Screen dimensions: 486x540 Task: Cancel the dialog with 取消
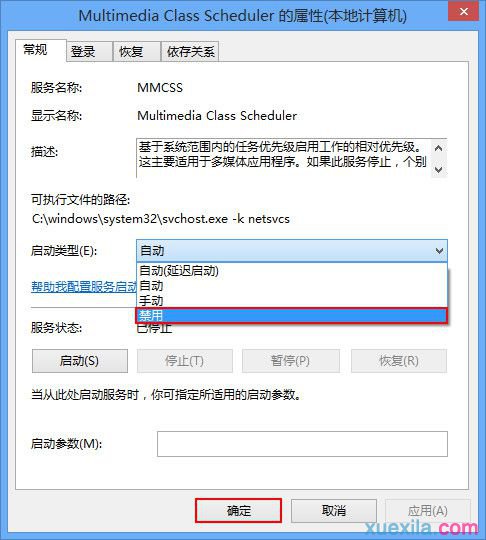[333, 510]
